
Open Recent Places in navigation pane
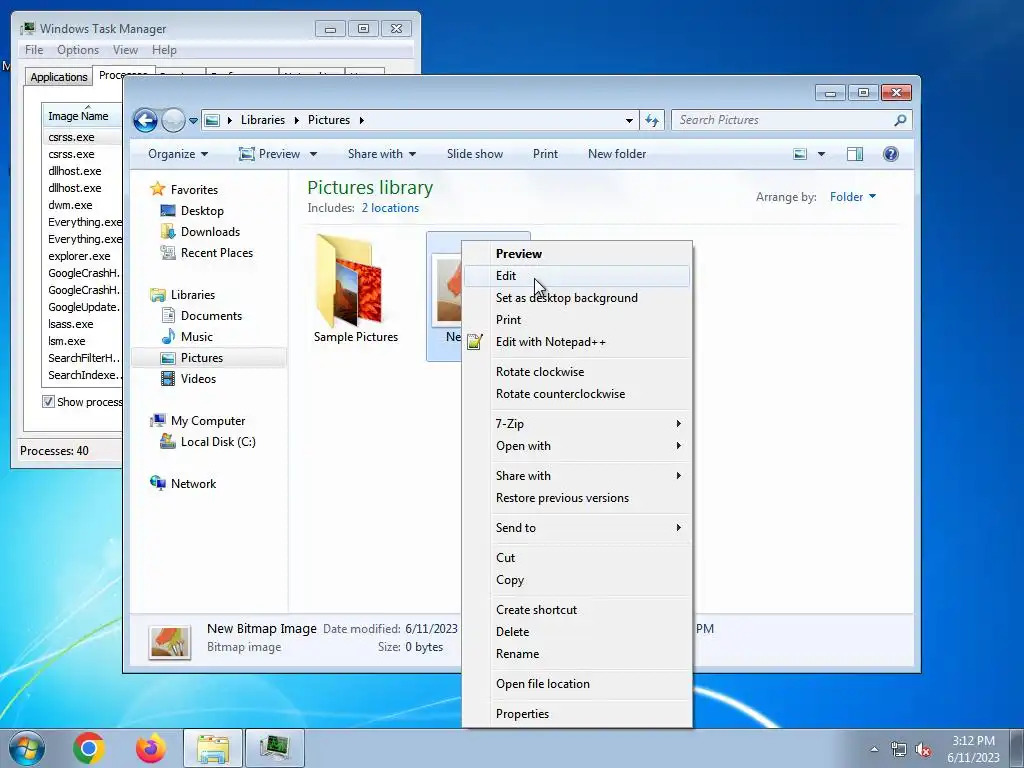216,253
